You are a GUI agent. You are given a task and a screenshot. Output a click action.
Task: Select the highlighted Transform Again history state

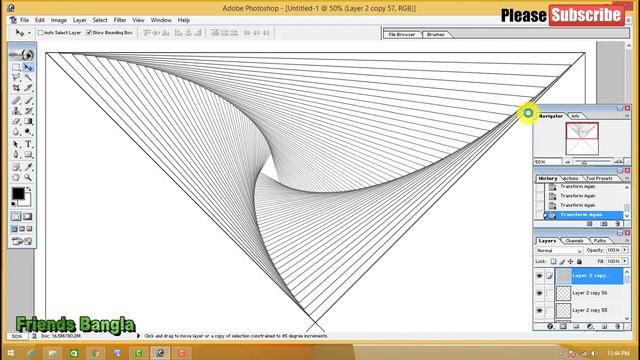click(584, 215)
